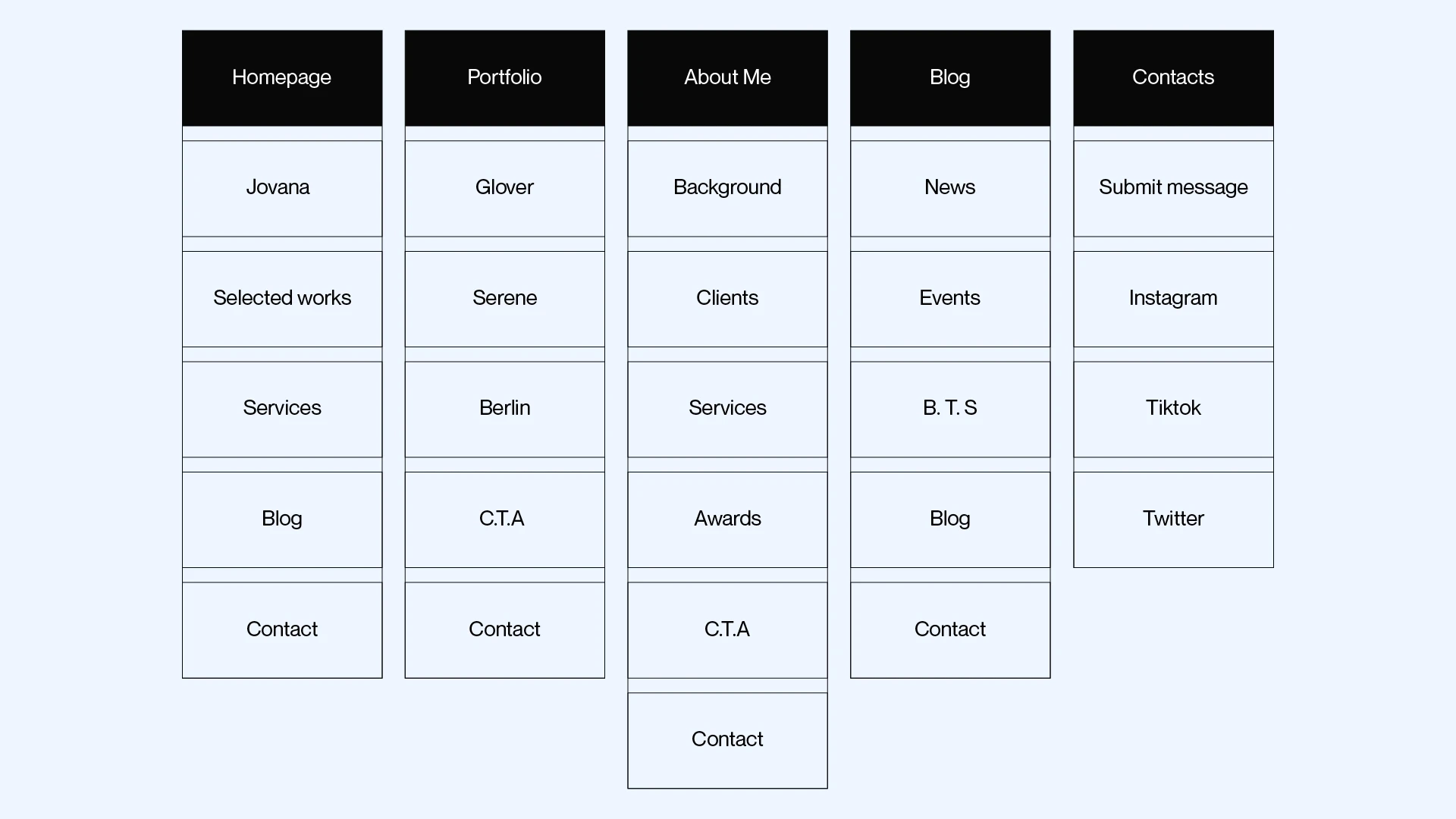Open the About Me header box
Viewport: 1456px width, 819px height.
point(727,77)
